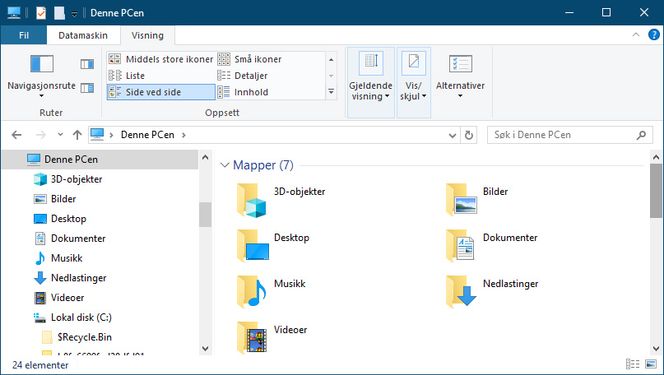Select Middels store ikoner layout
The image size is (664, 375).
161,59
